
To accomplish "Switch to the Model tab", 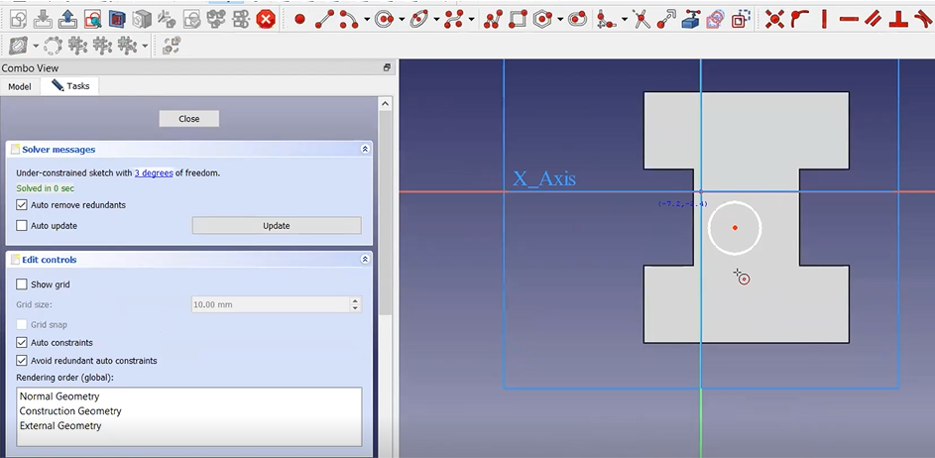I will click(x=20, y=86).
